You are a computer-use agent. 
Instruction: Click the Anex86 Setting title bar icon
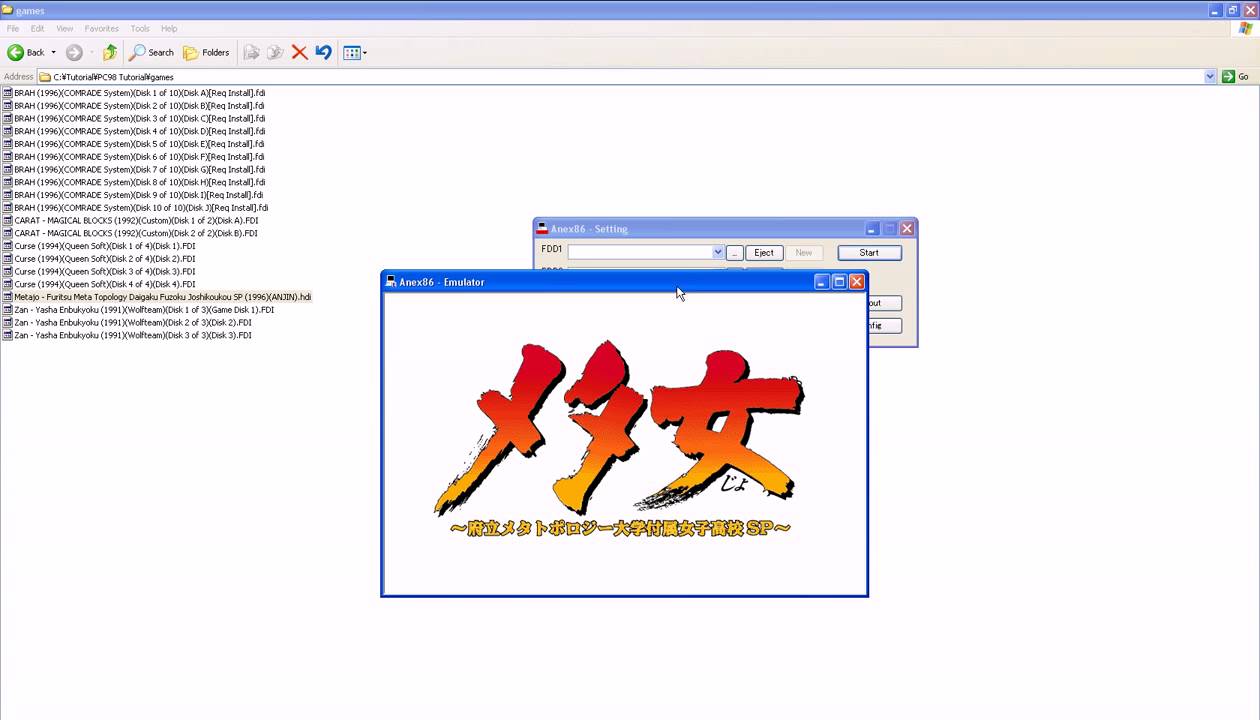542,229
